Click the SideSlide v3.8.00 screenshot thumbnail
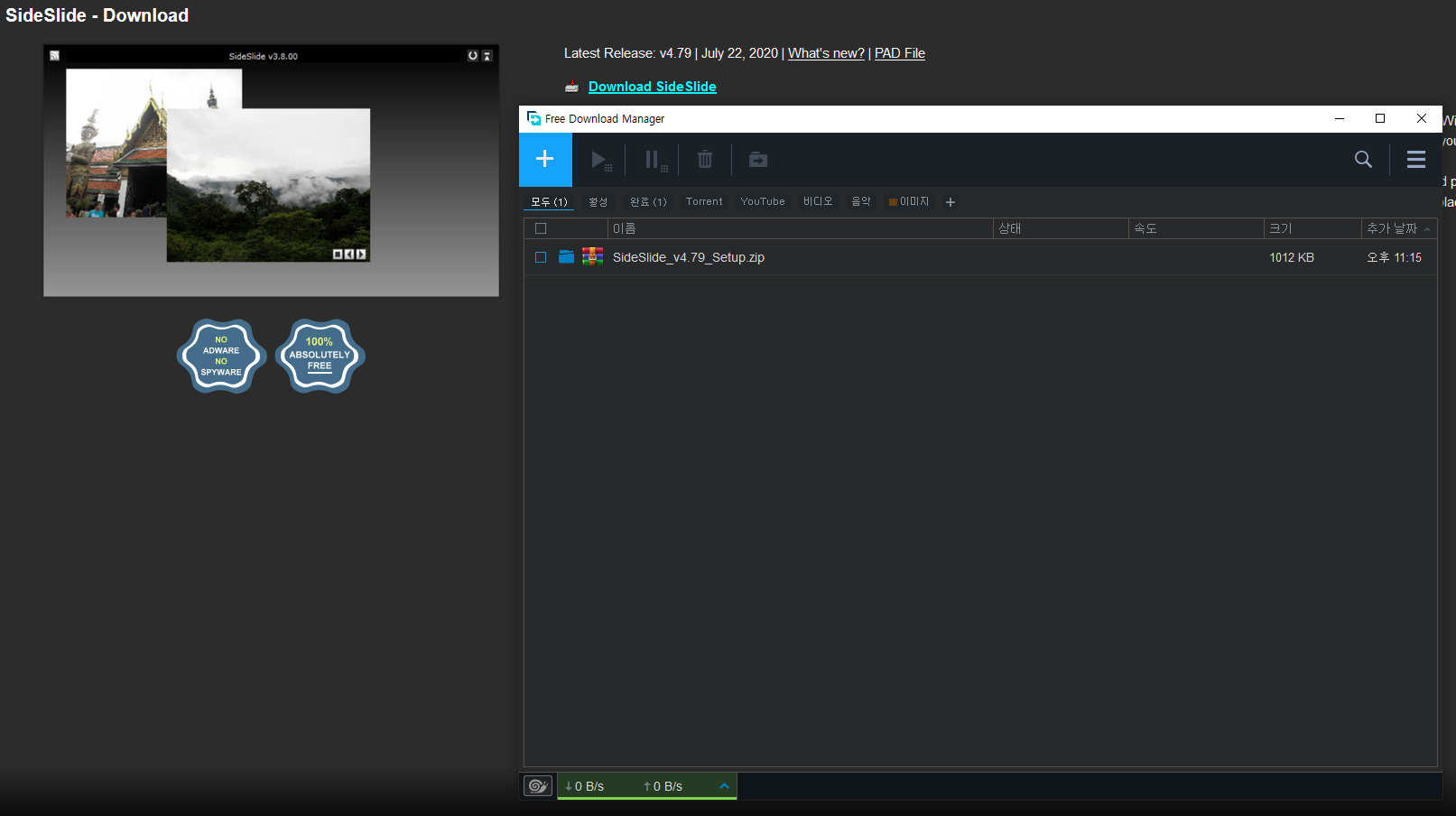 (x=271, y=171)
